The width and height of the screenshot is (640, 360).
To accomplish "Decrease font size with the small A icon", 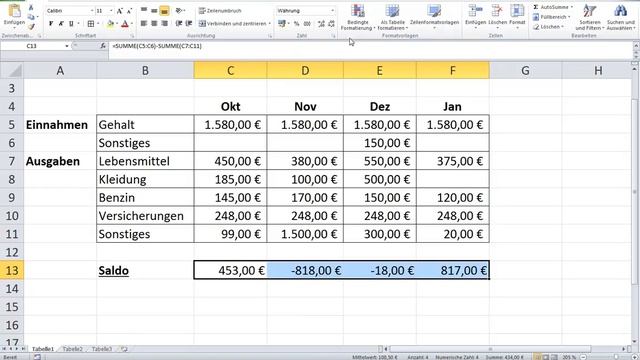I will pos(130,11).
